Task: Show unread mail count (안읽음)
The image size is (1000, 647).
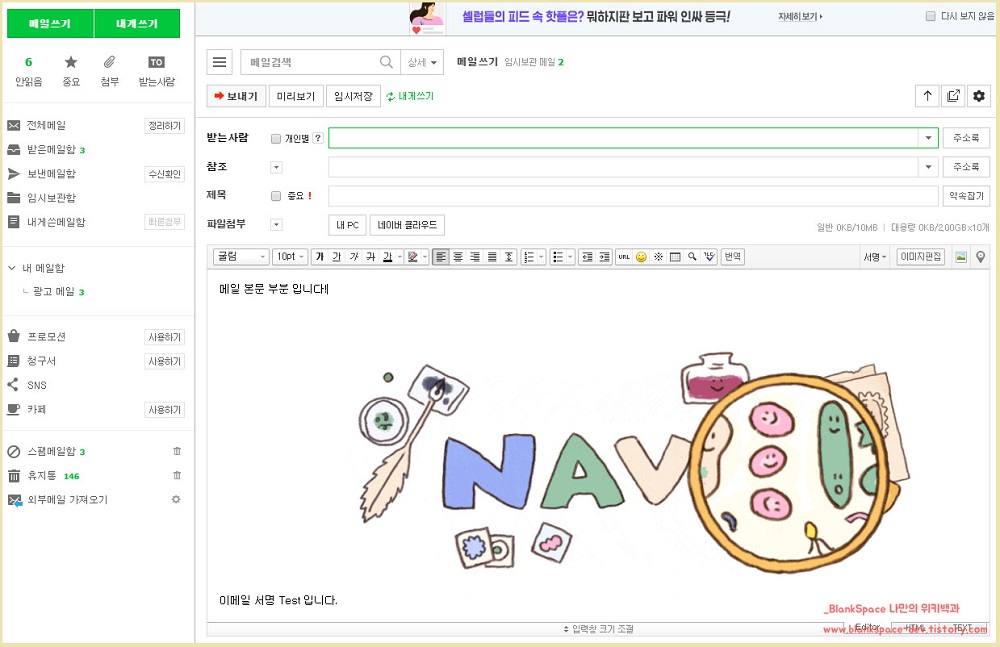Action: click(28, 70)
